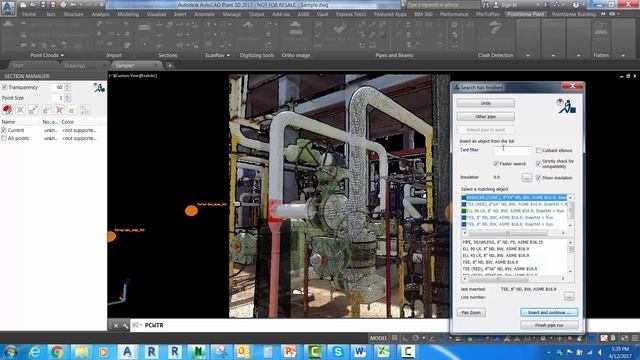Screen dimensions: 640x360
Task: Click the command line wrench customize icon
Action: pos(125,325)
